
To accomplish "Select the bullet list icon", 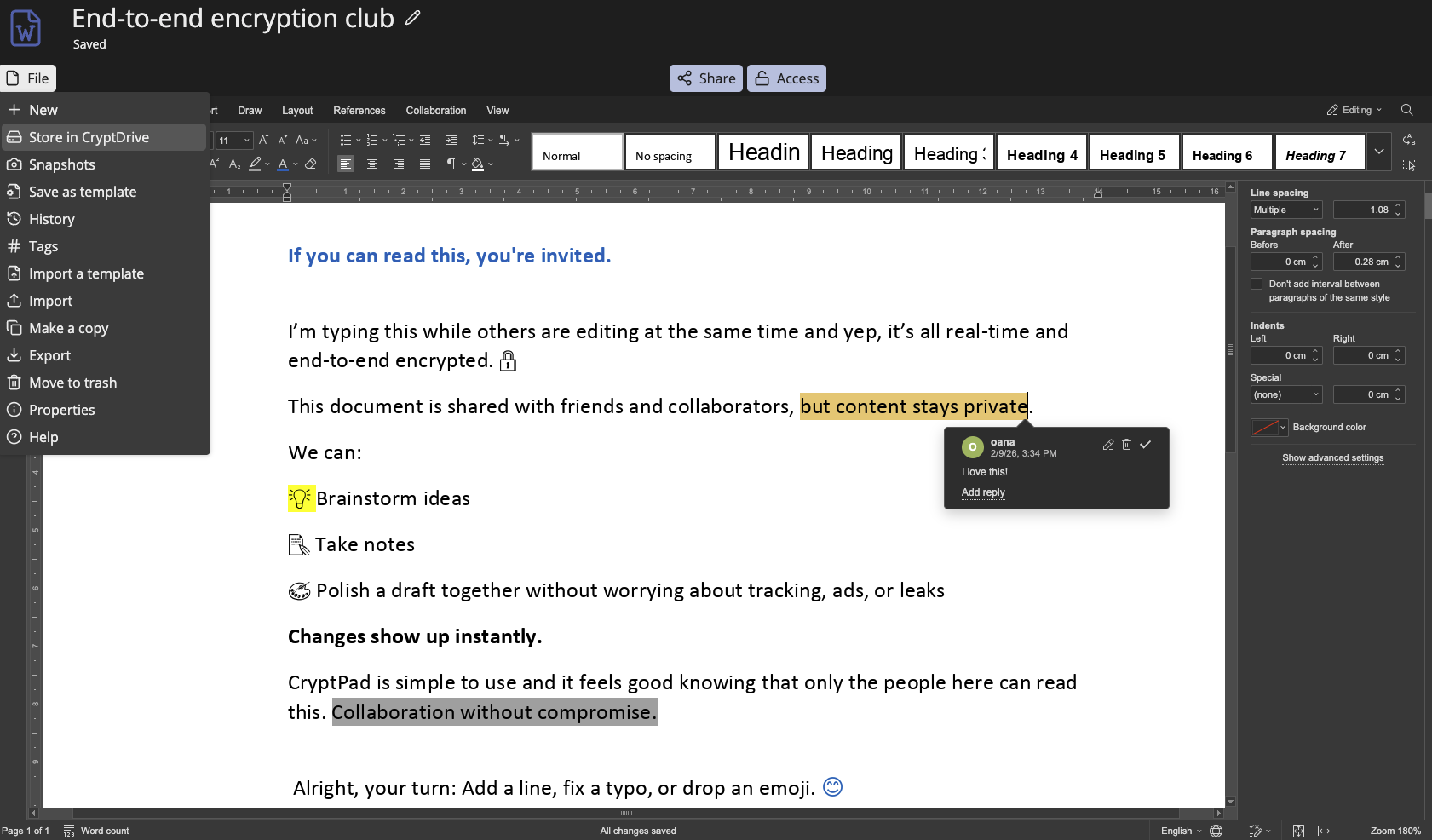I will 348,141.
